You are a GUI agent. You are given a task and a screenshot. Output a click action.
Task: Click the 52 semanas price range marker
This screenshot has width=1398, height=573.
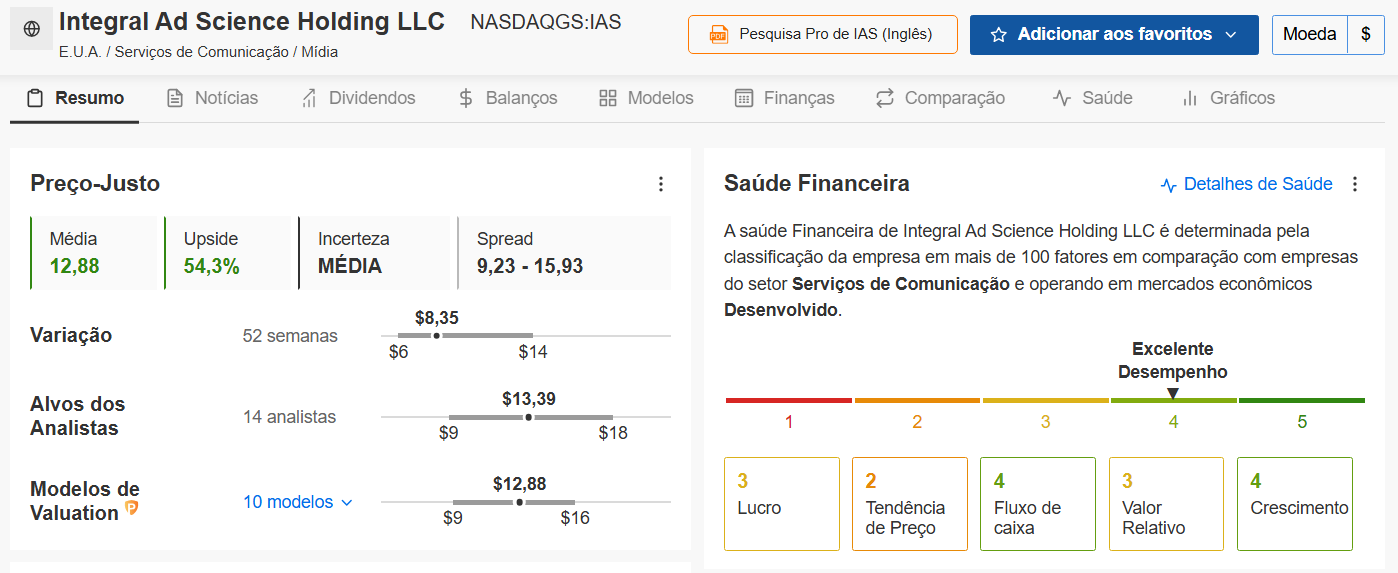436,335
